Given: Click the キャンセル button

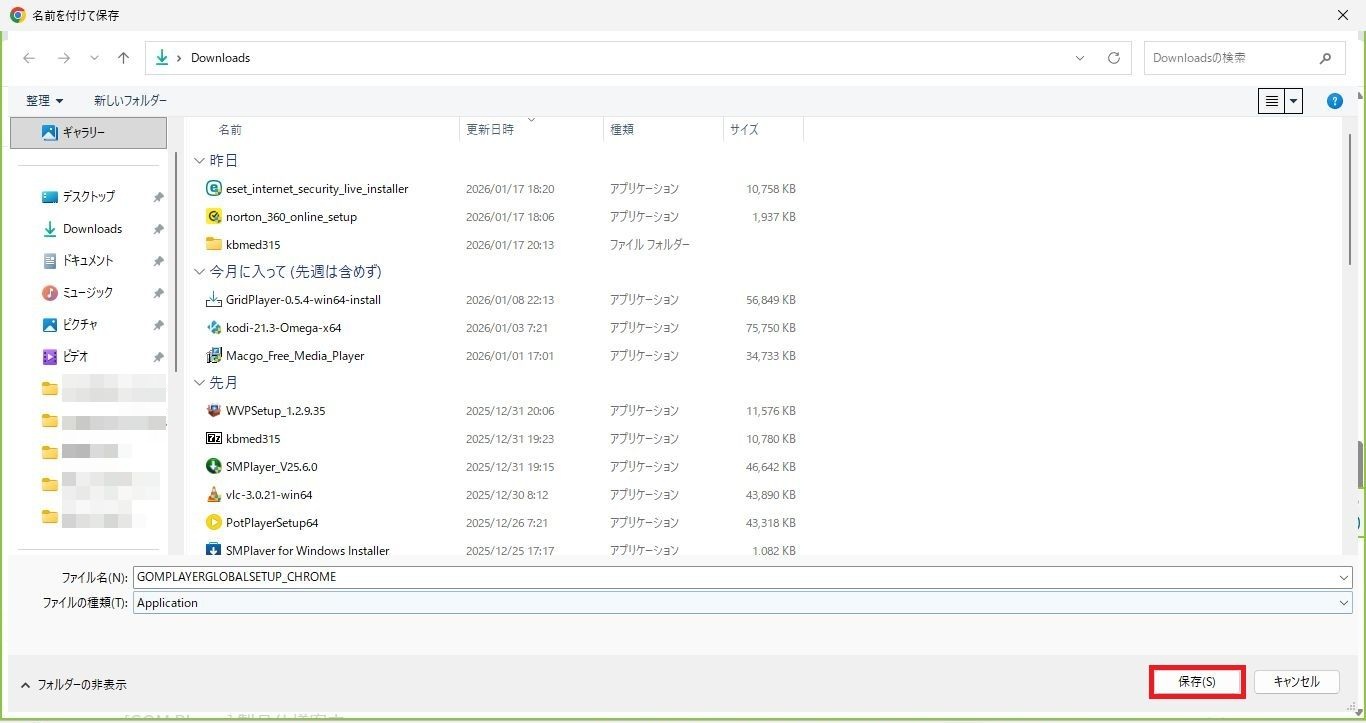Looking at the screenshot, I should point(1296,682).
